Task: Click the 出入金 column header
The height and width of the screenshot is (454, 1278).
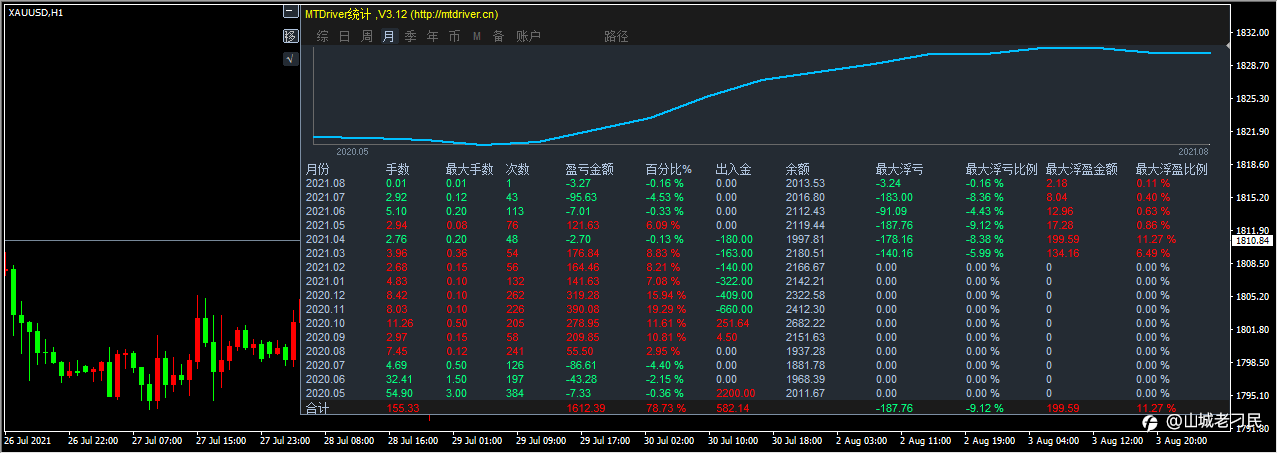Action: (734, 170)
